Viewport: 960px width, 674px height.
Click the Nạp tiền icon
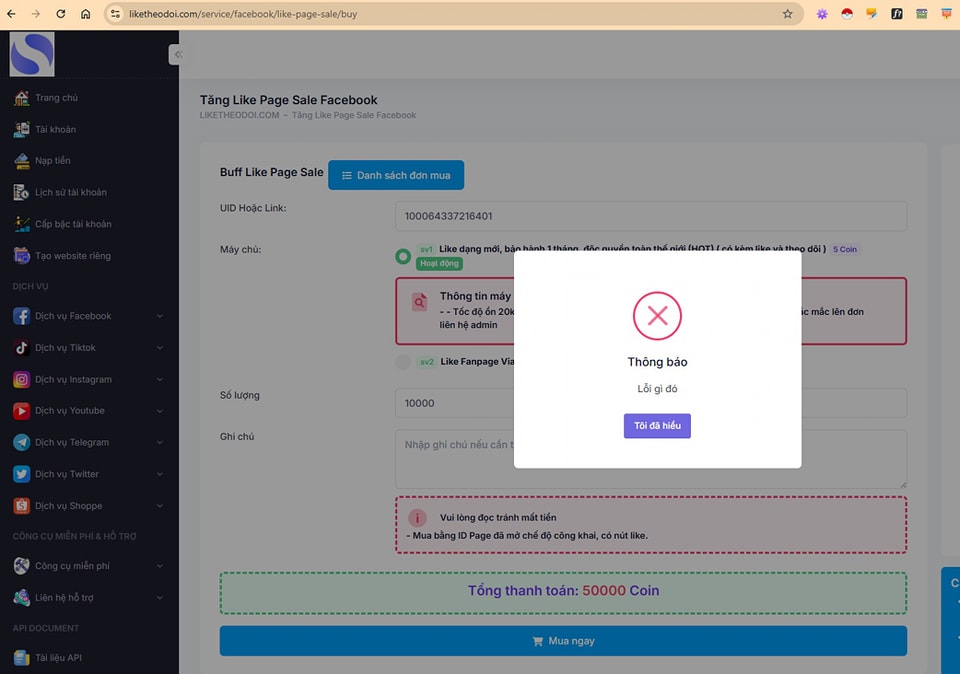21,160
